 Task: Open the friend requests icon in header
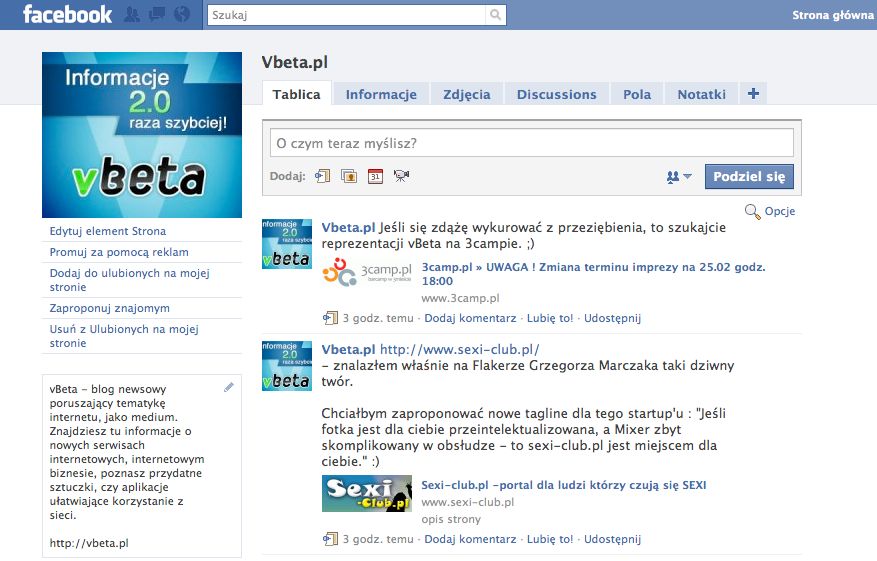point(132,14)
